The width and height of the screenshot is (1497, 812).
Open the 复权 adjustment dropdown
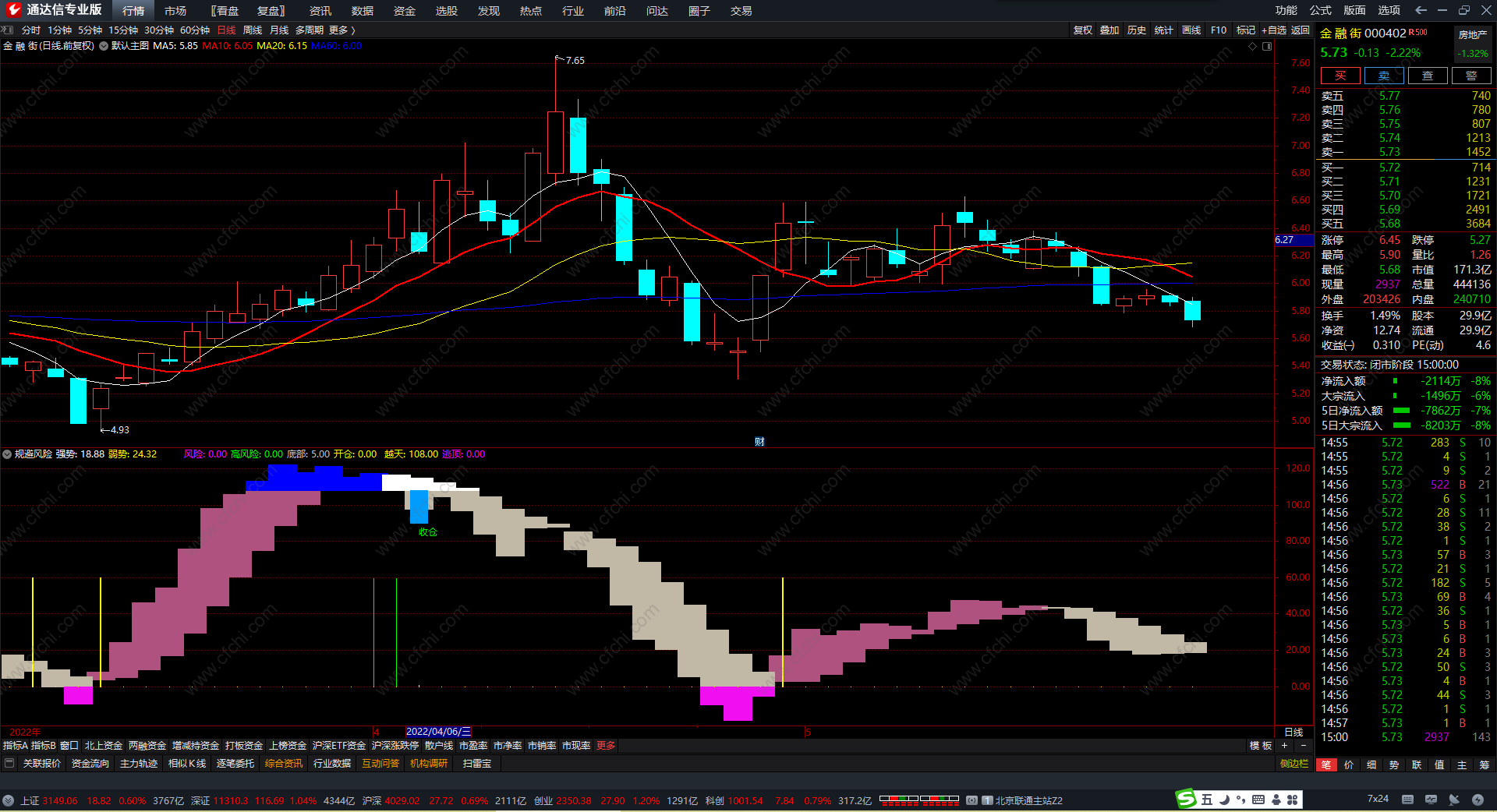click(x=1083, y=30)
